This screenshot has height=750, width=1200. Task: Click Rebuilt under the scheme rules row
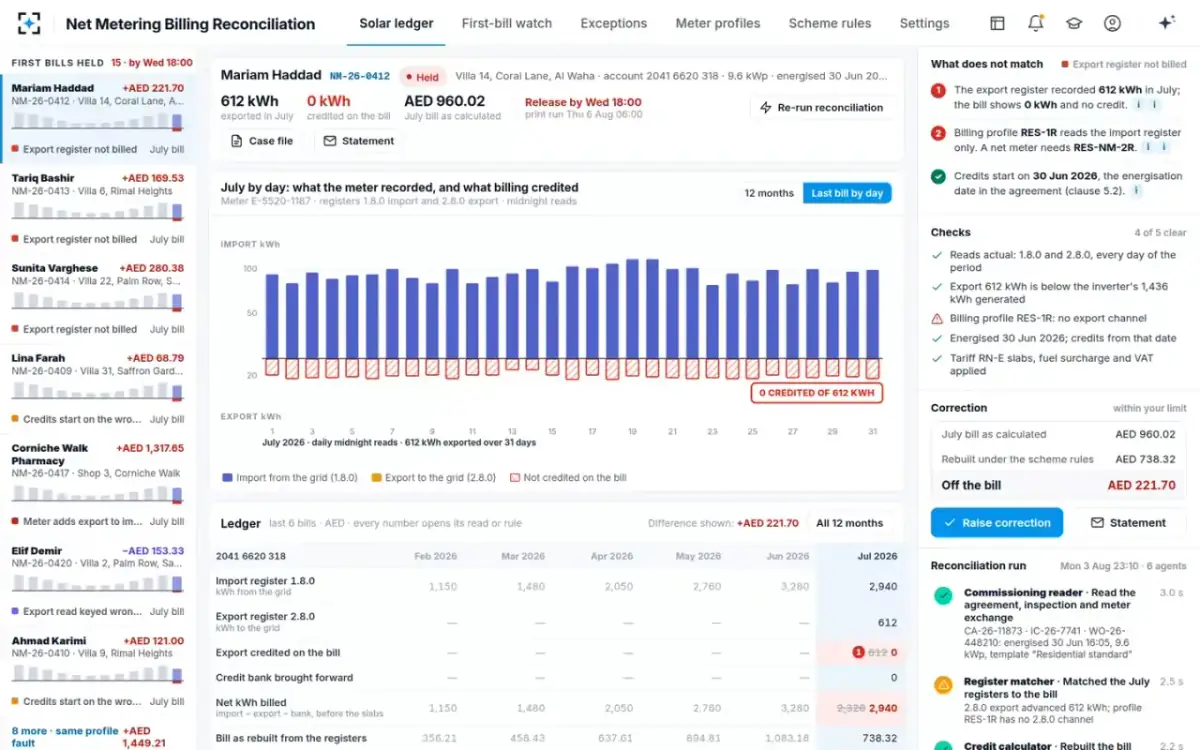[x=1058, y=459]
